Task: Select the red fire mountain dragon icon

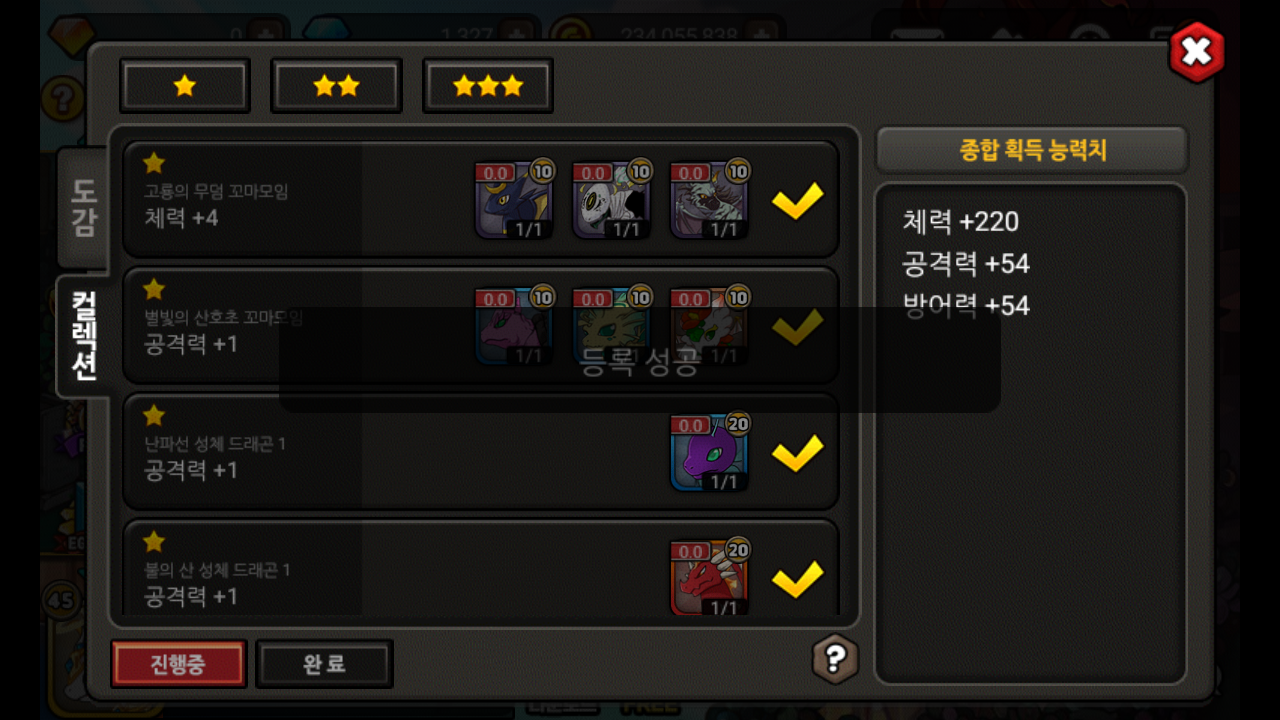Action: 710,578
